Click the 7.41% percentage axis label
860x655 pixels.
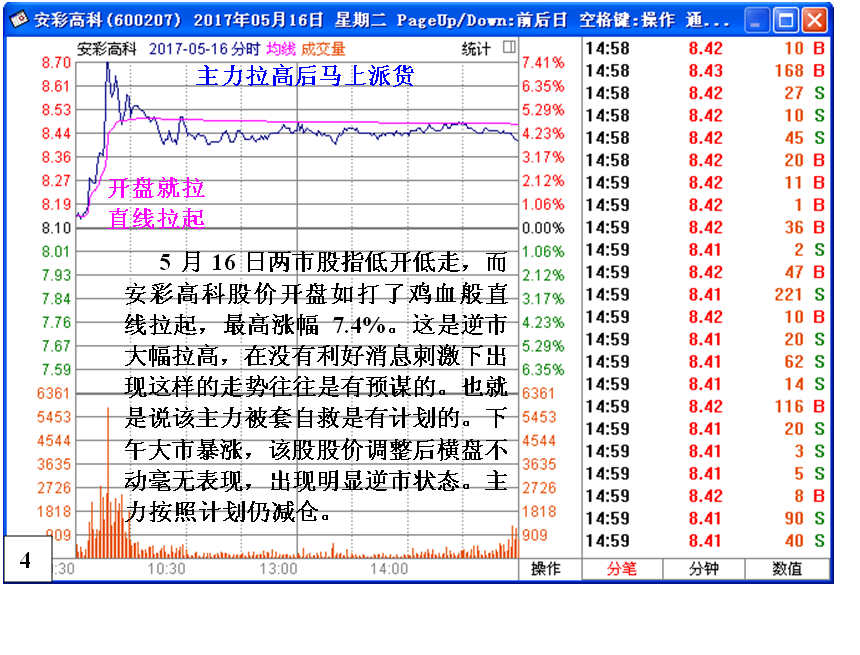pos(543,63)
